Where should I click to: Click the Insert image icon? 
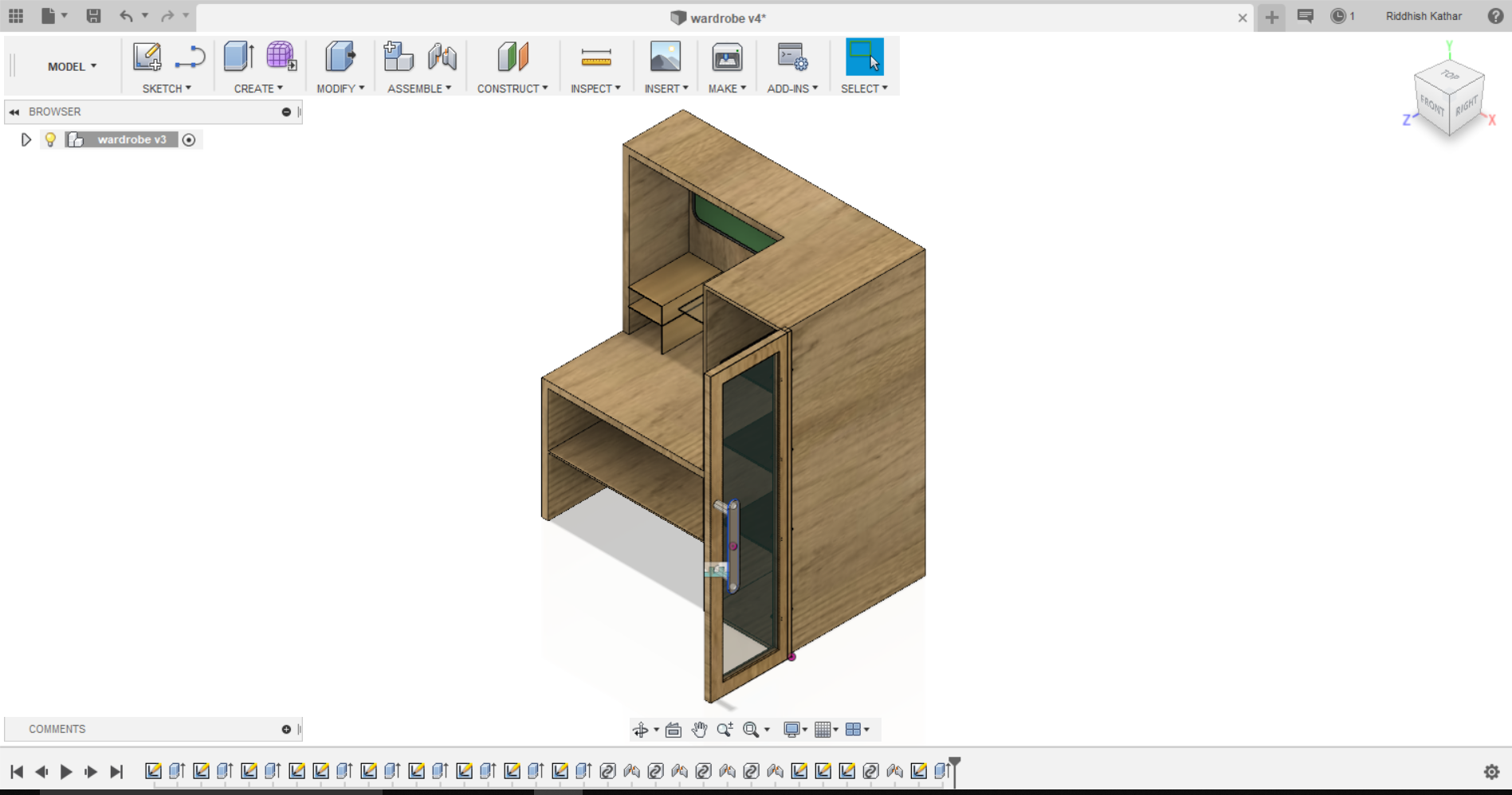[666, 57]
